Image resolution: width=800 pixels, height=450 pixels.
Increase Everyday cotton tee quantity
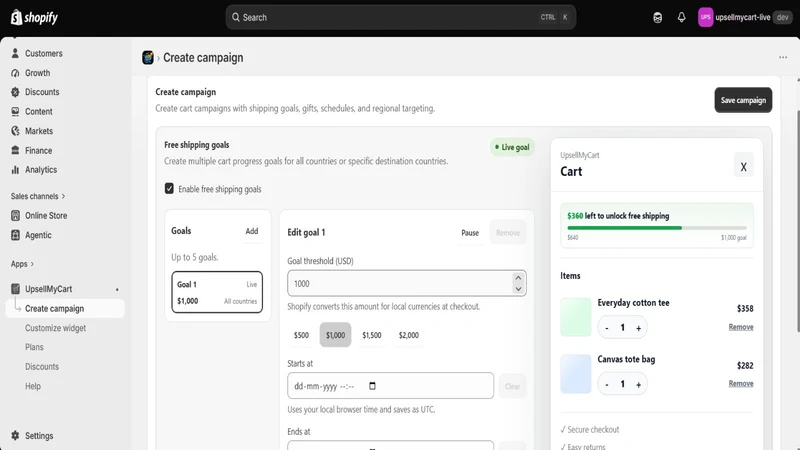click(638, 328)
